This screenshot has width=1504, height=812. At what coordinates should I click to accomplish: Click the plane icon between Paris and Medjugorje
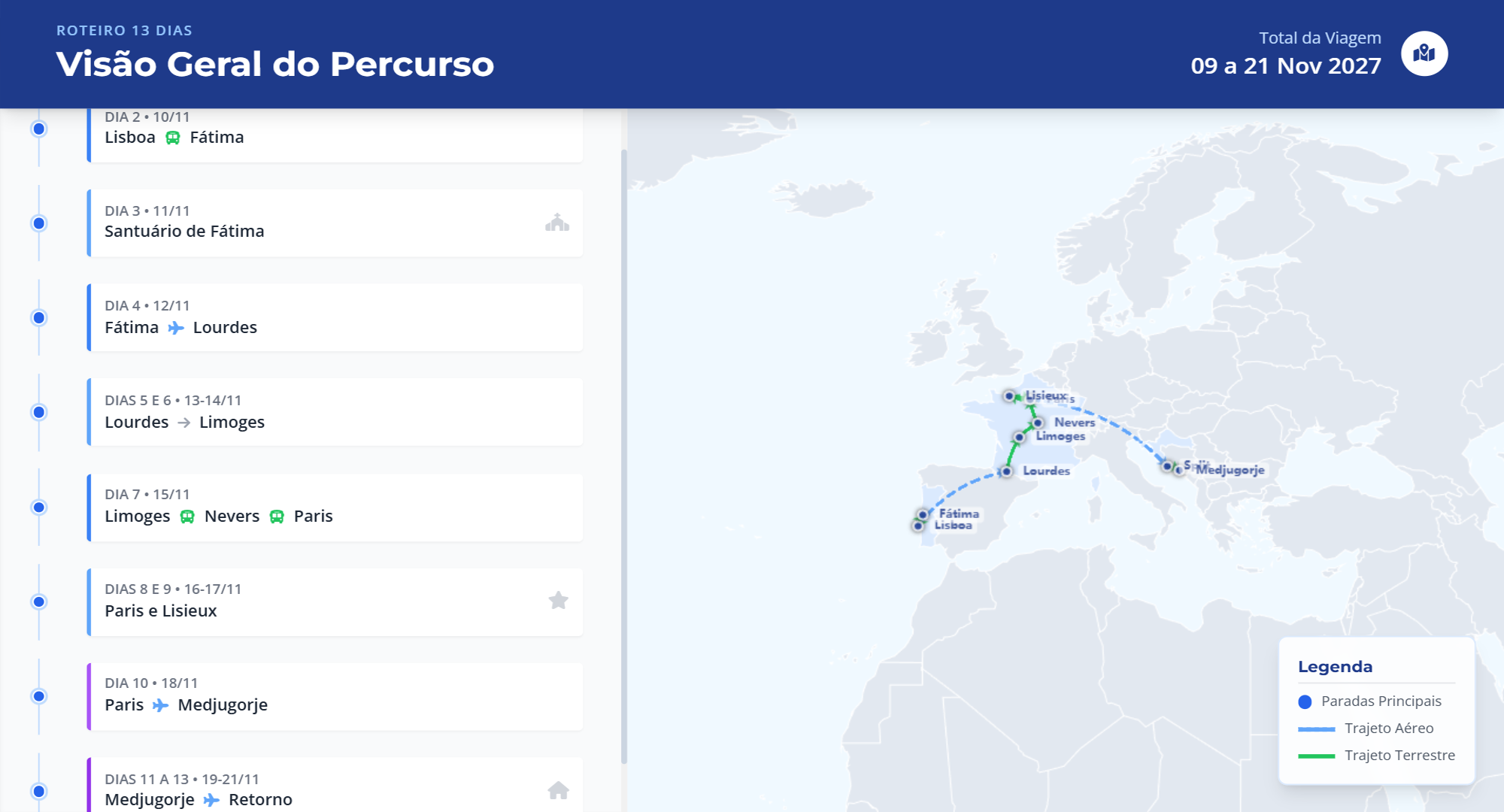(160, 705)
